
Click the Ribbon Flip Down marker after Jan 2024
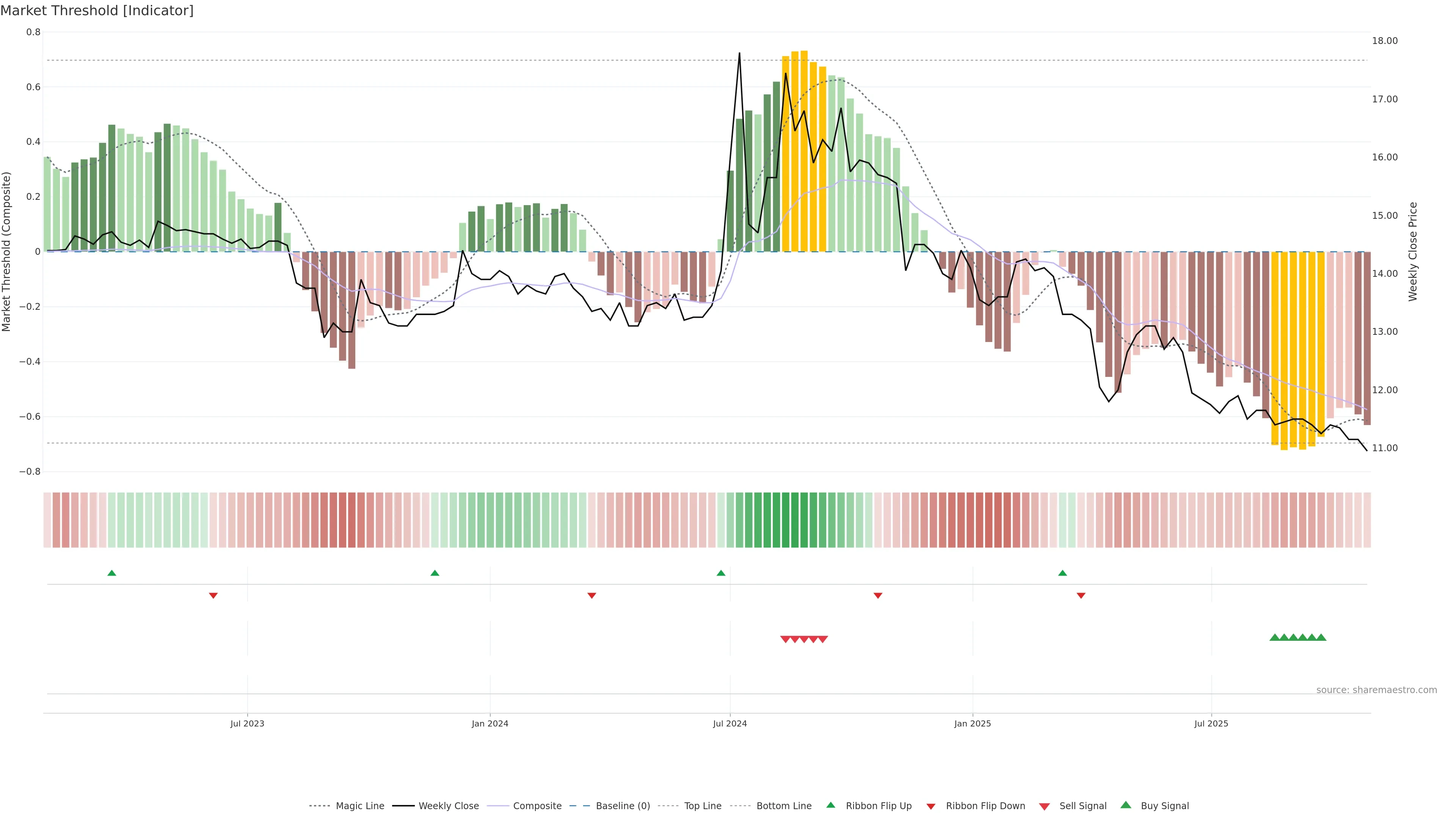click(x=592, y=595)
